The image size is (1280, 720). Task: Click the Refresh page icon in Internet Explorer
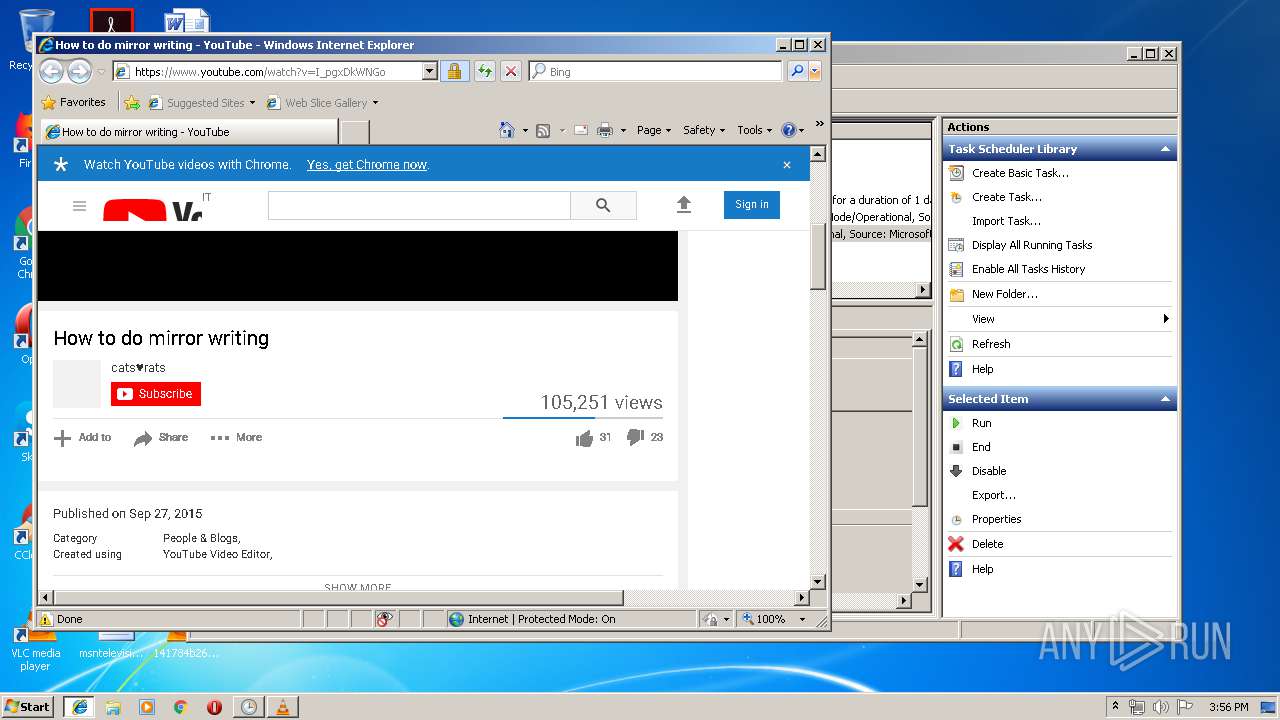(x=484, y=71)
